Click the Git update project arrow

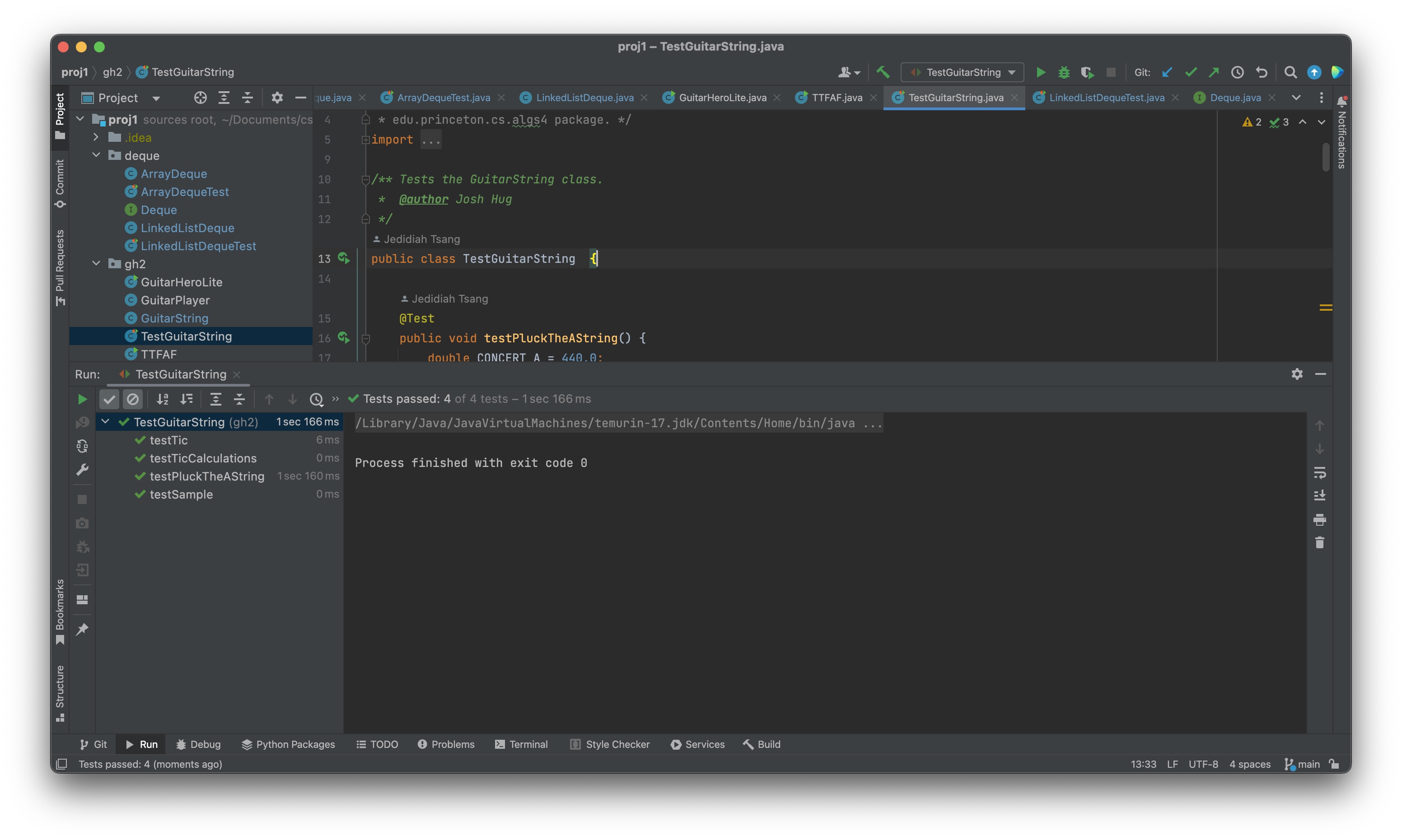[x=1167, y=72]
